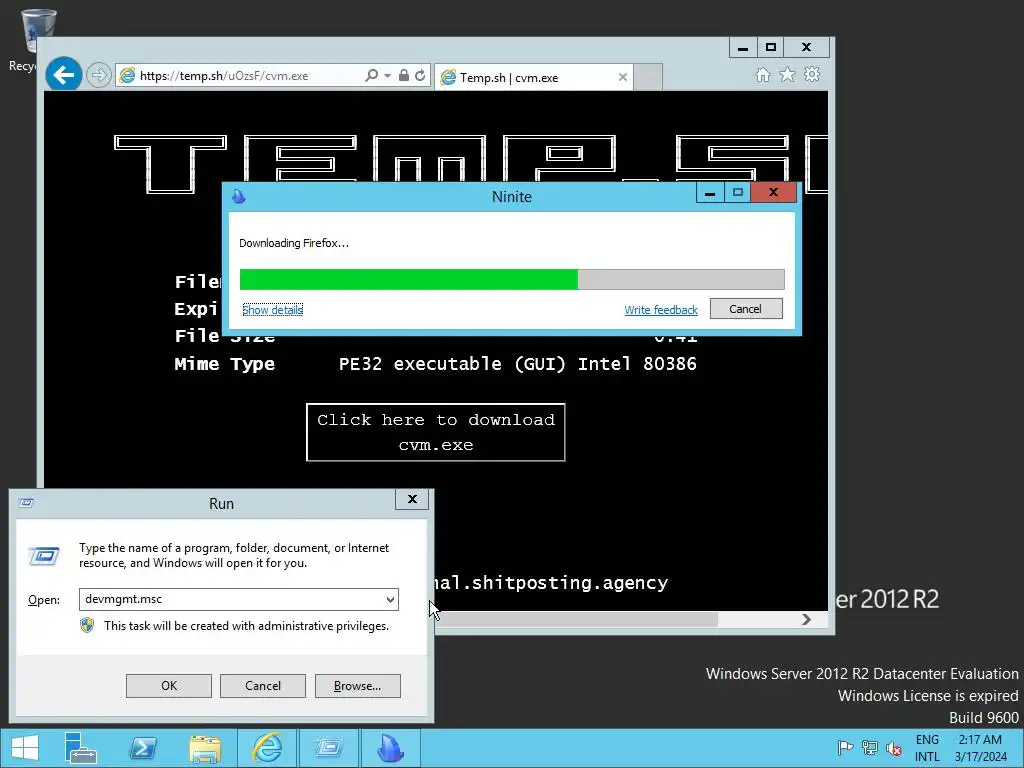Close the Internet Explorer window
This screenshot has height=768, width=1024.
[807, 48]
